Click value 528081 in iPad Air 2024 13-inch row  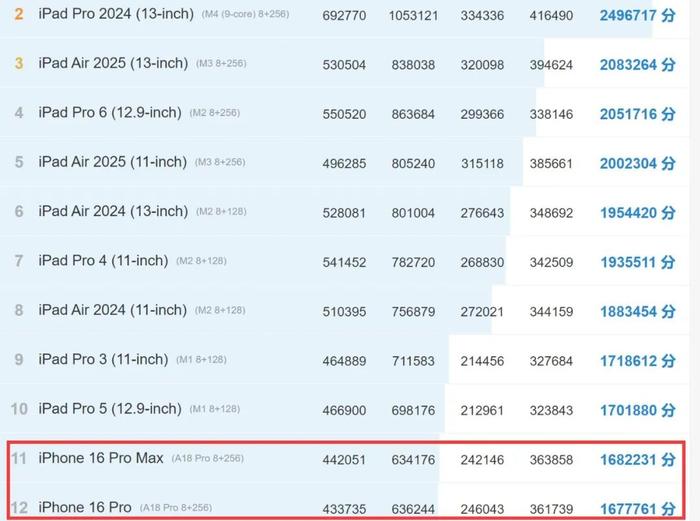tap(344, 213)
